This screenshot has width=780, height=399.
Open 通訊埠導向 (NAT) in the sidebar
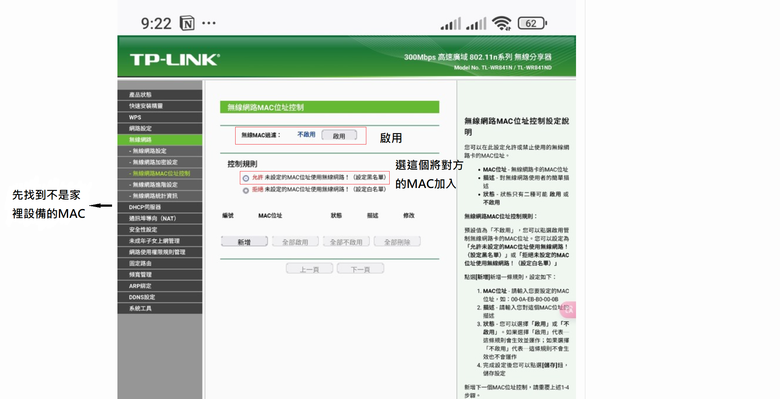click(x=160, y=218)
